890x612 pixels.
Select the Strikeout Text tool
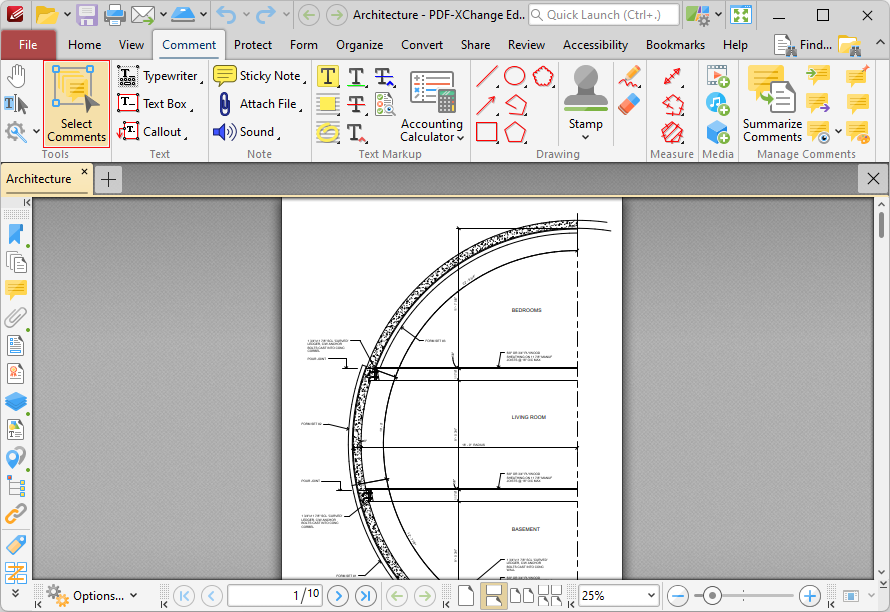click(356, 104)
